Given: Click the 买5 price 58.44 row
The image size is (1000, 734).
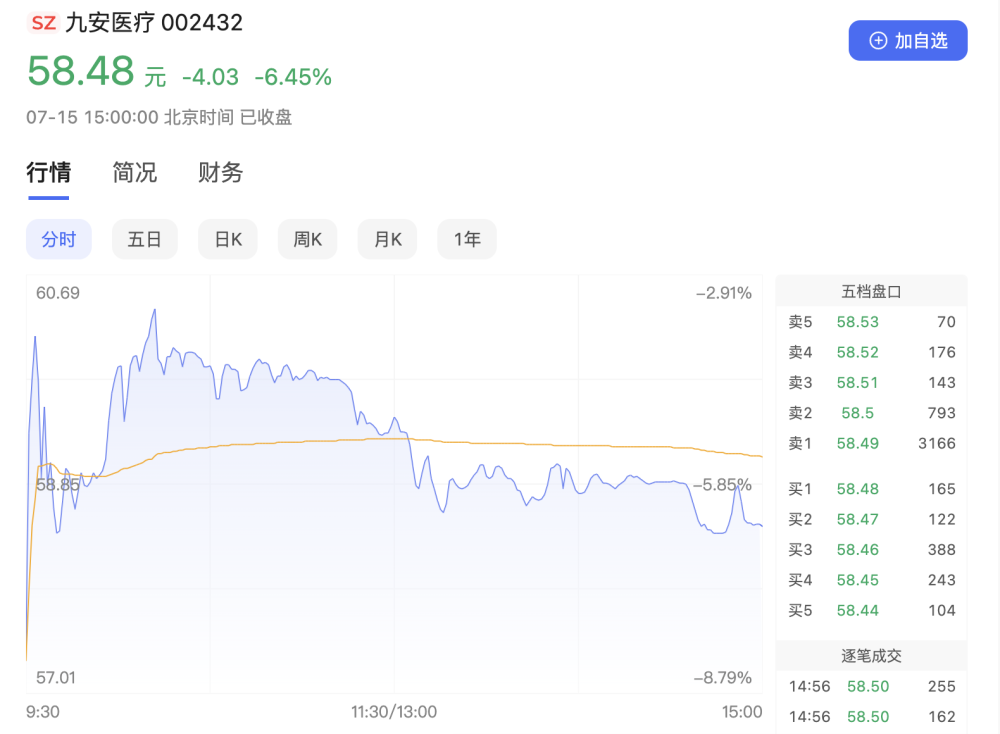Looking at the screenshot, I should pyautogui.click(x=871, y=610).
